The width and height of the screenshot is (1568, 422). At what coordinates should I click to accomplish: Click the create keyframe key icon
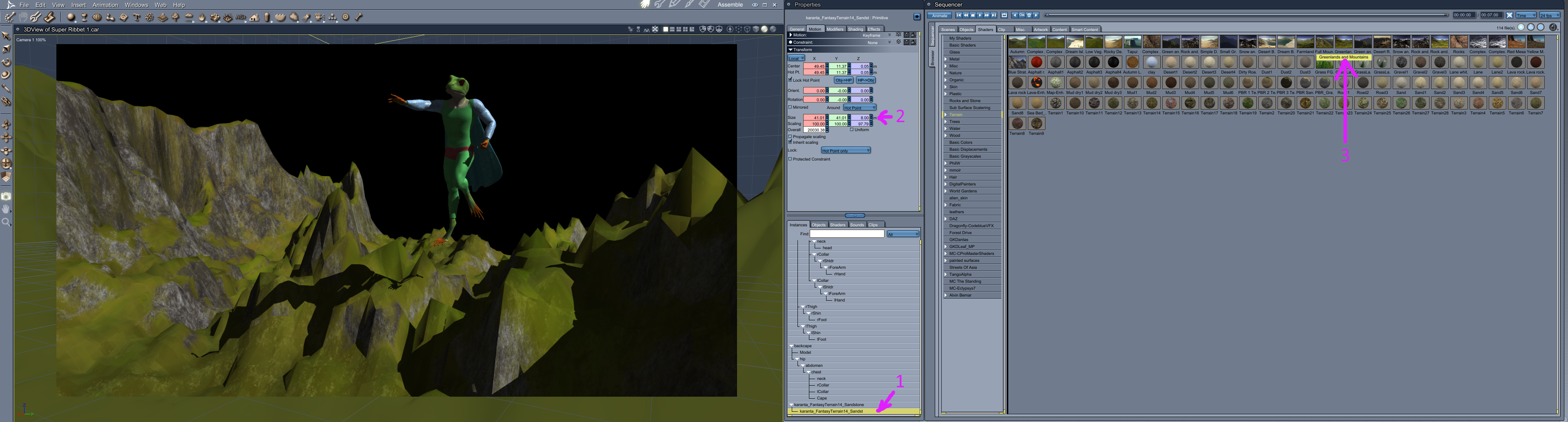tap(1021, 15)
